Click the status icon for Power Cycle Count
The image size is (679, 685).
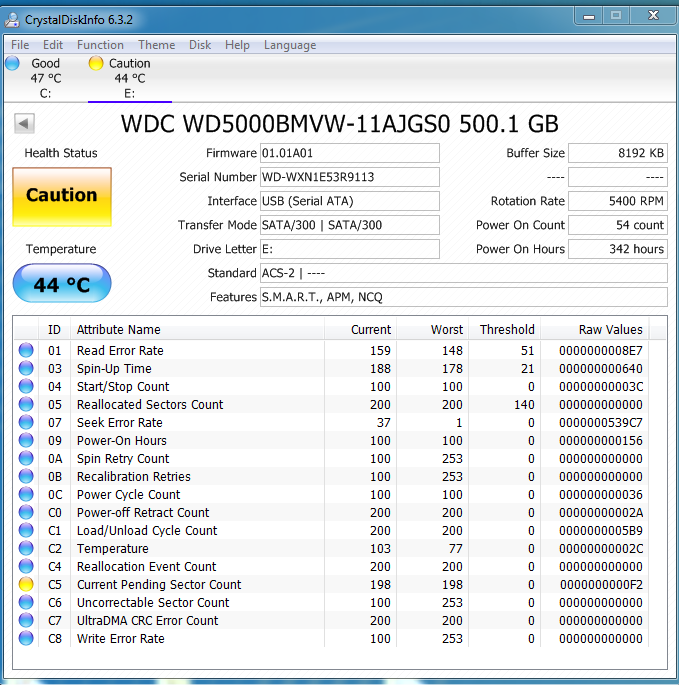tap(26, 494)
